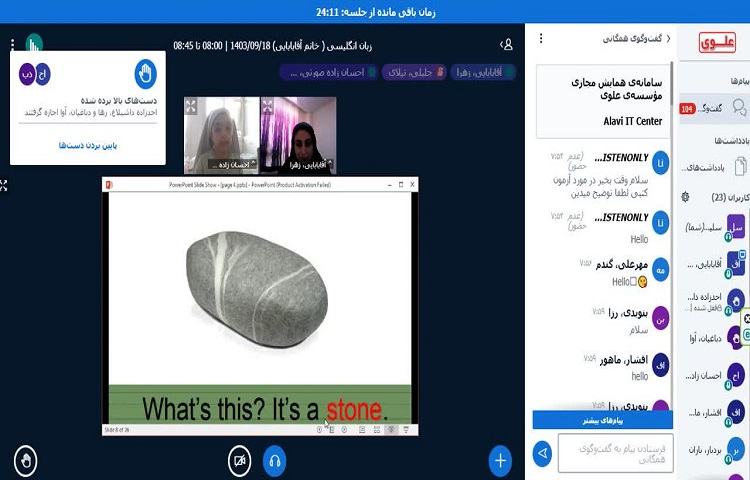This screenshot has width=750, height=480.
Task: Click the PowerPoint icon in shared window title
Action: tap(109, 185)
